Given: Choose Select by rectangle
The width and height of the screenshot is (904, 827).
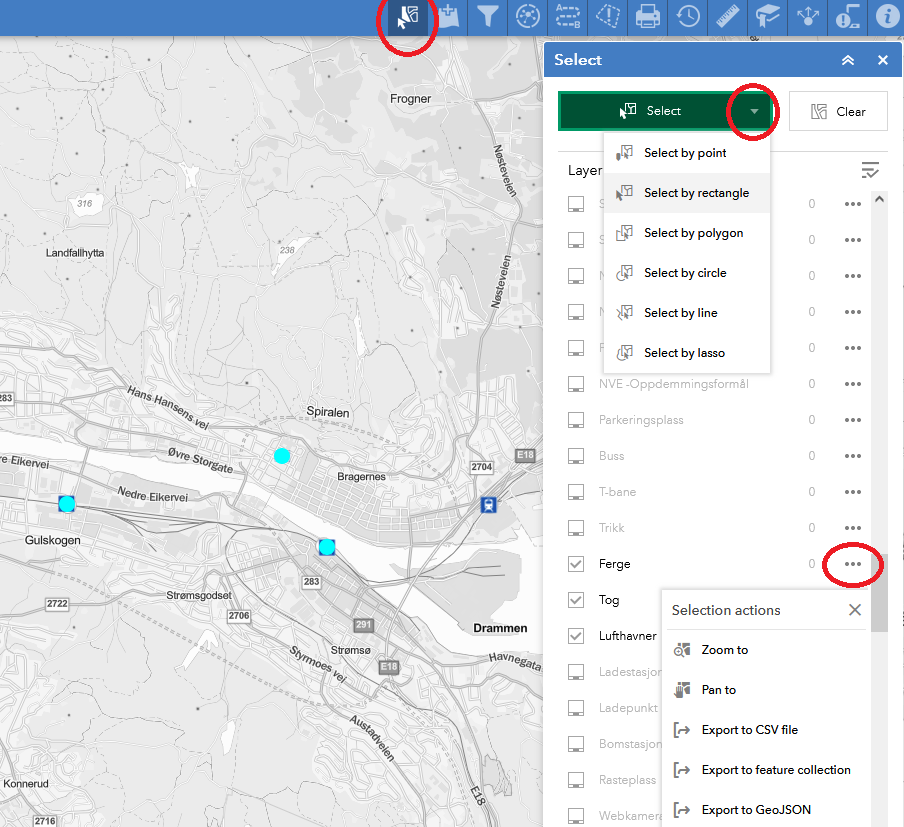Looking at the screenshot, I should 687,193.
